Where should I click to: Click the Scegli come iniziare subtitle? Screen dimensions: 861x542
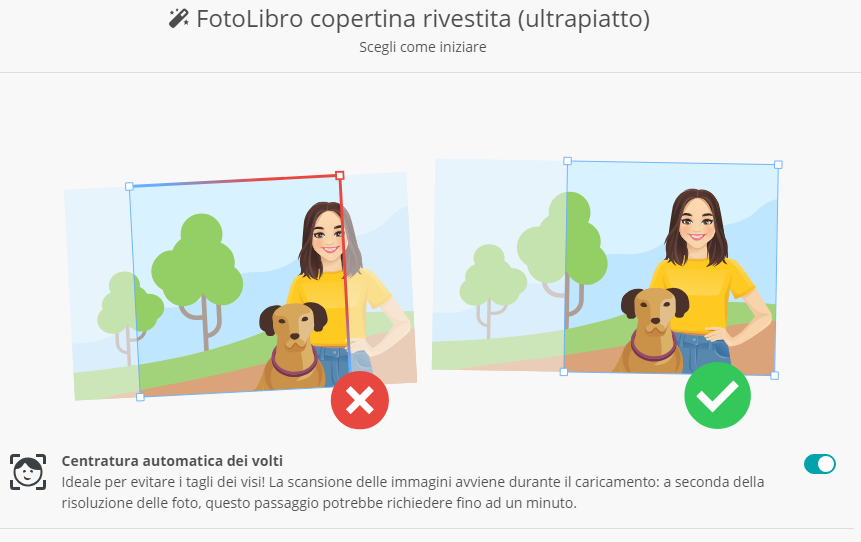click(423, 47)
